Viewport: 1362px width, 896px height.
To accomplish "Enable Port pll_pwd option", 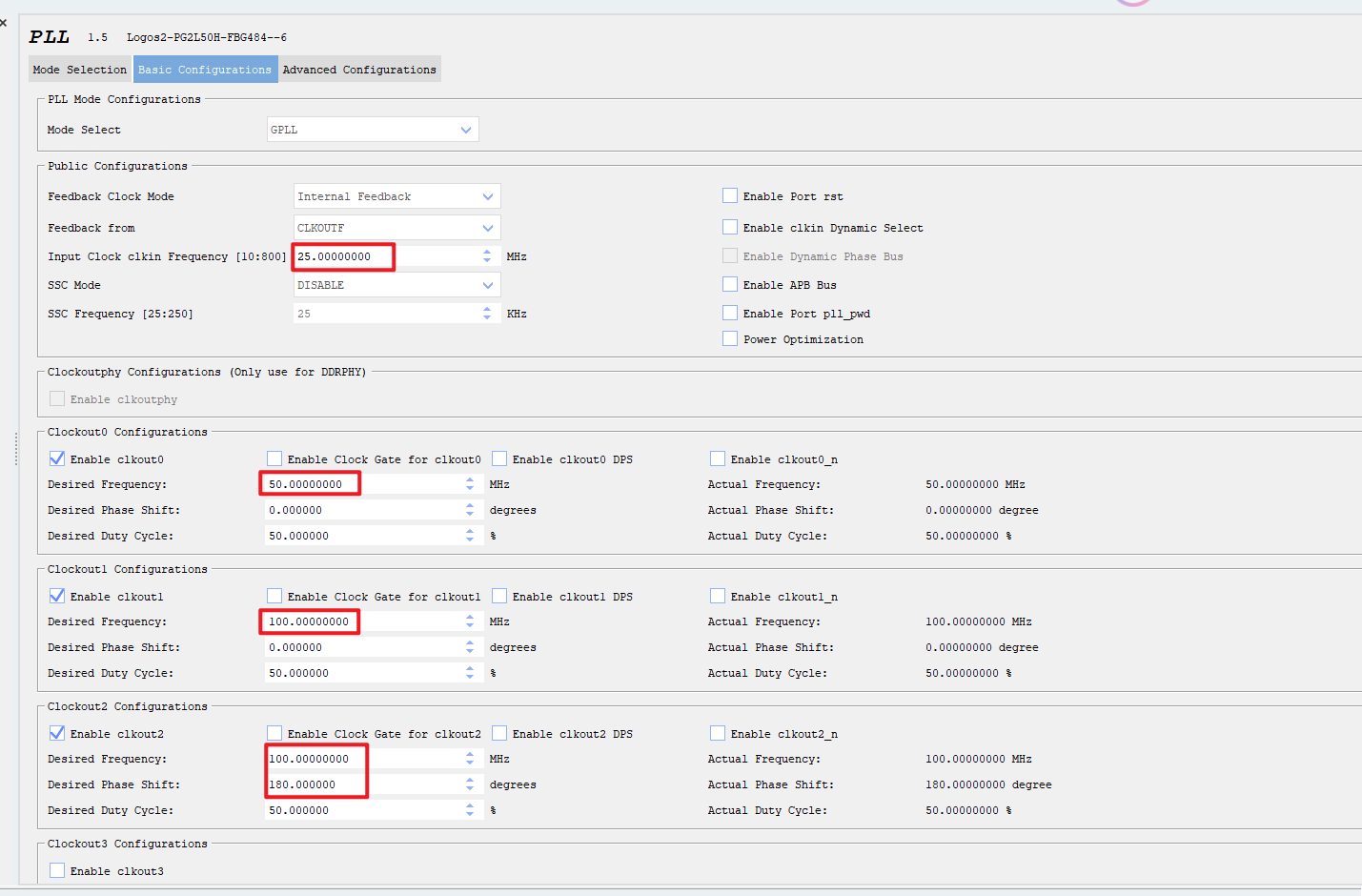I will [729, 312].
